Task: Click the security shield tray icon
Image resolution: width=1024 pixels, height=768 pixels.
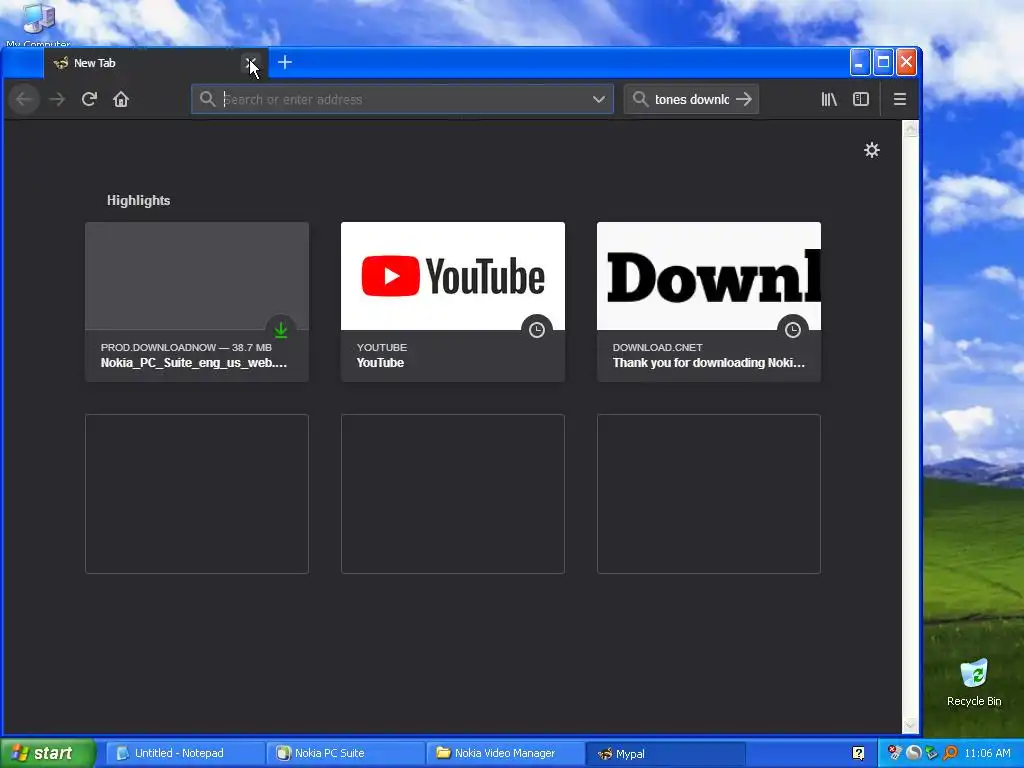Action: [x=895, y=753]
